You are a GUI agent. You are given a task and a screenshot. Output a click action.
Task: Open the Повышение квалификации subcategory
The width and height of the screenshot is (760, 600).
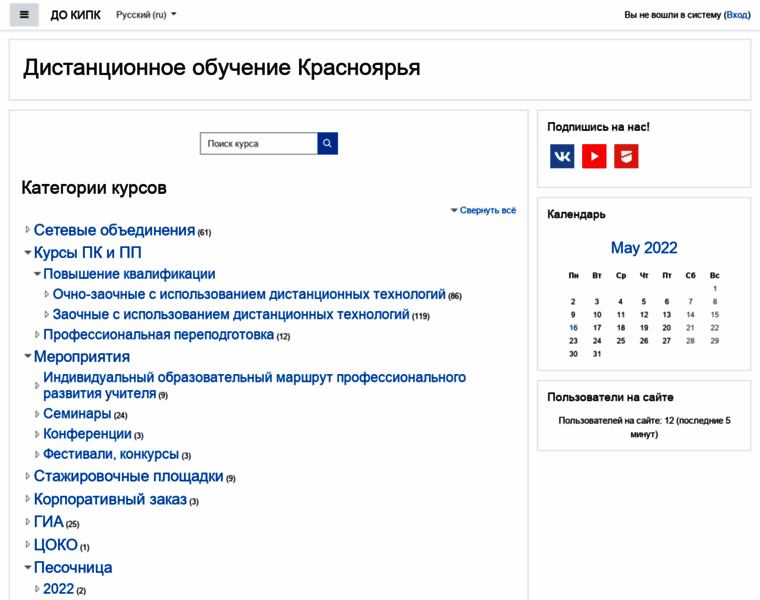click(x=129, y=274)
